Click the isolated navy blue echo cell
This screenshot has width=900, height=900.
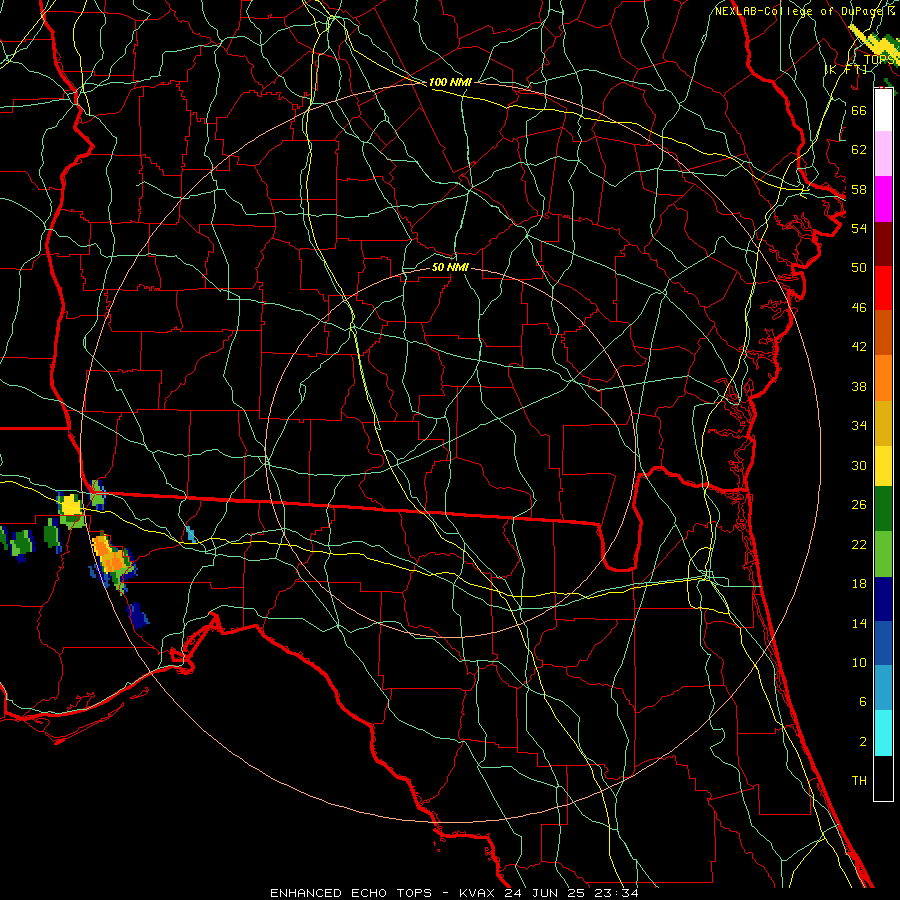coord(138,615)
